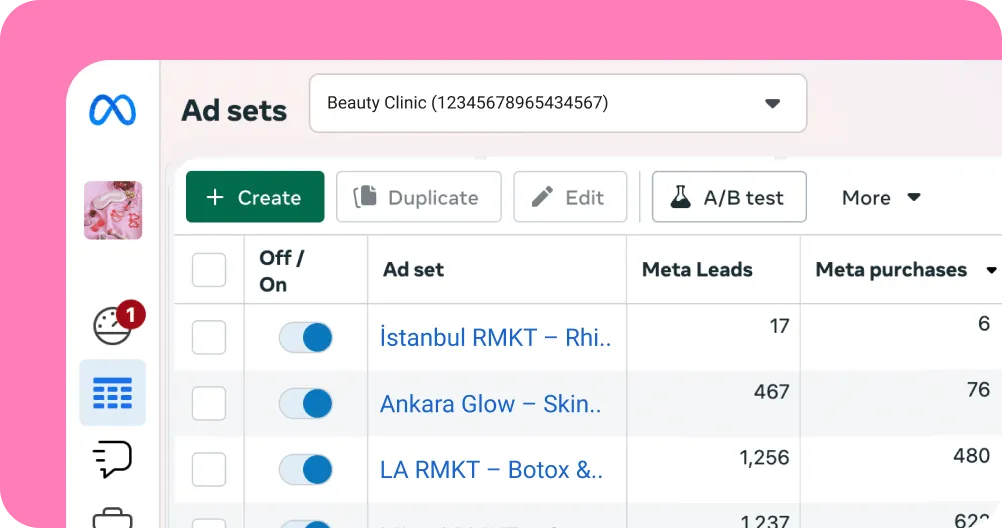The image size is (1002, 528).
Task: Click the briefcase icon in sidebar
Action: (x=112, y=517)
